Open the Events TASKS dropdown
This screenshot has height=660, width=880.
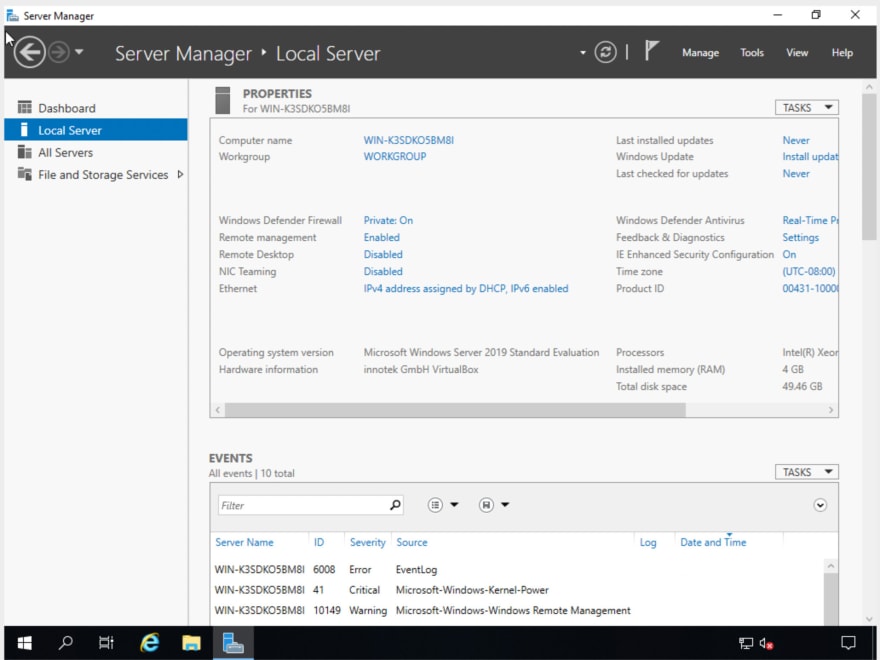pyautogui.click(x=806, y=472)
